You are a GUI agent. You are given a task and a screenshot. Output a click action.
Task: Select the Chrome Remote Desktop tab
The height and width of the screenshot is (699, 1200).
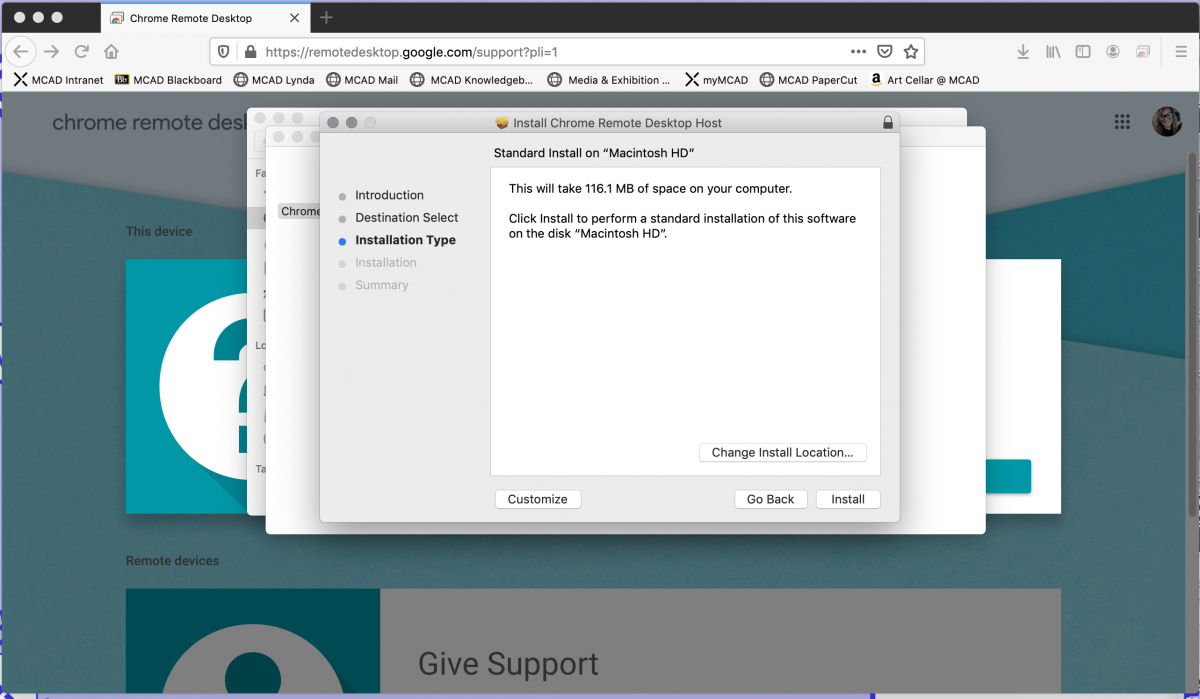tap(205, 18)
